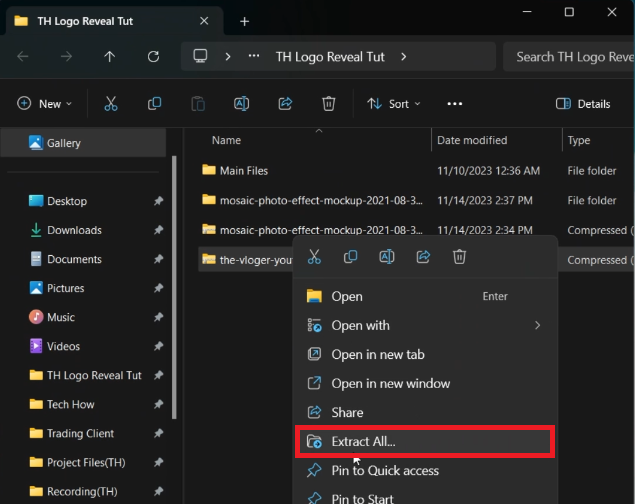Click the Rename icon in the toolbar

click(241, 104)
